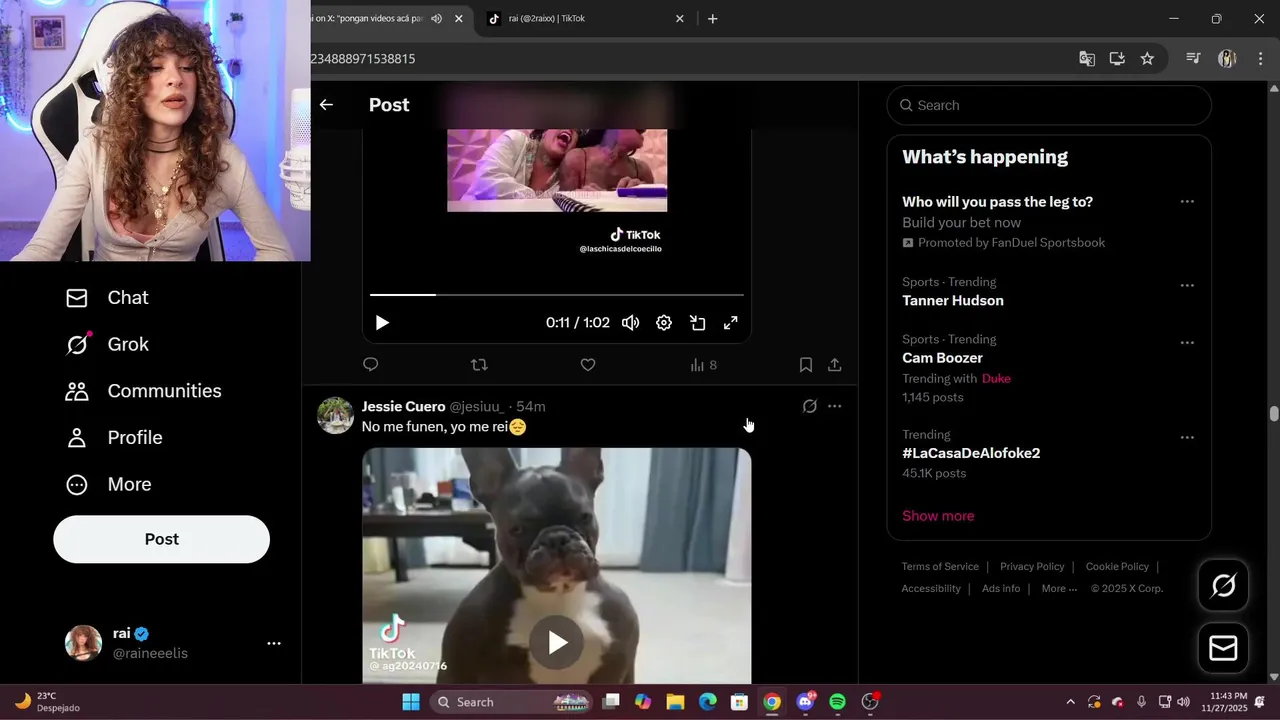
Task: View analytics showing 8 views
Action: [703, 365]
